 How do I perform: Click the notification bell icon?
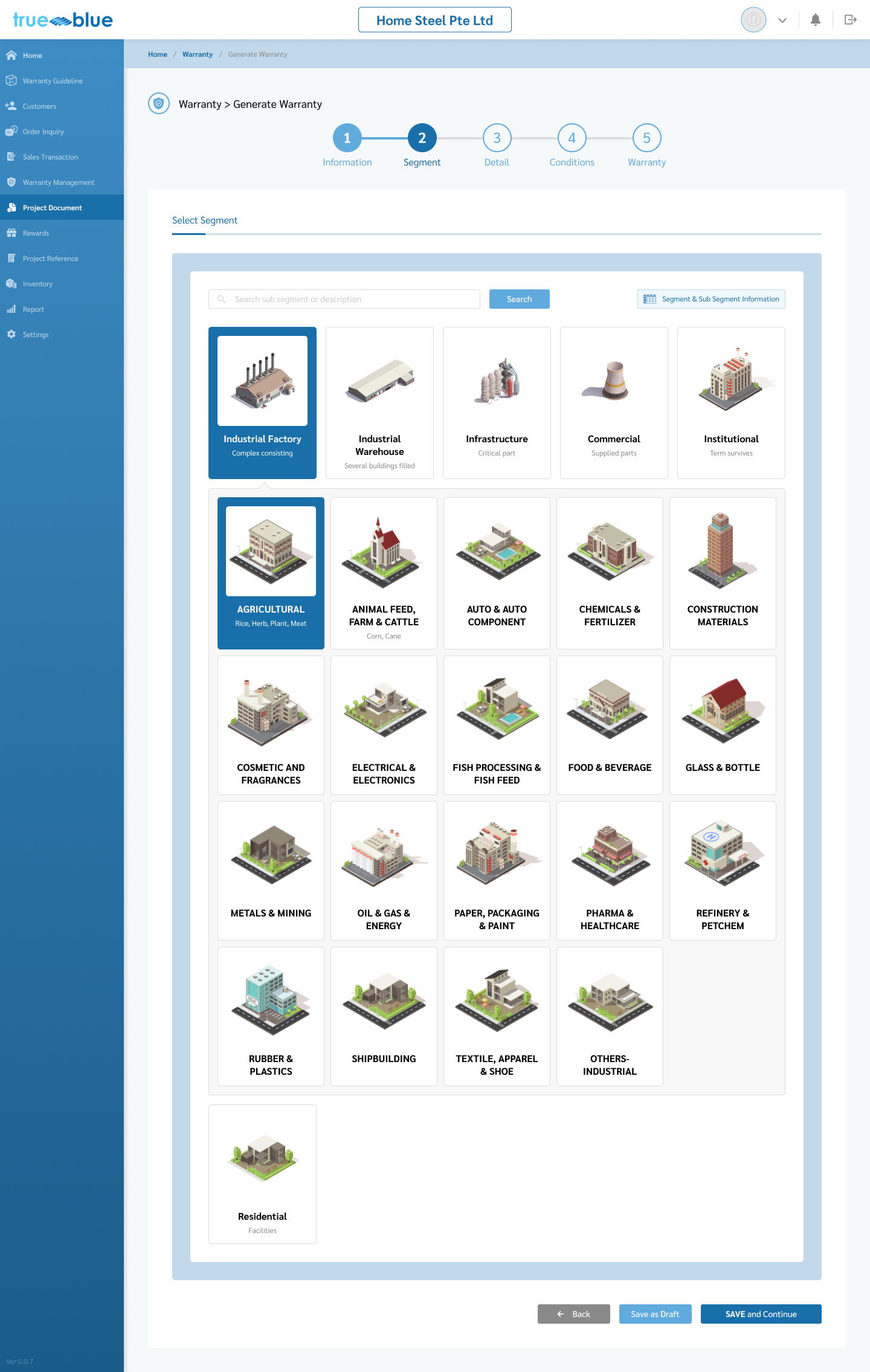click(815, 20)
